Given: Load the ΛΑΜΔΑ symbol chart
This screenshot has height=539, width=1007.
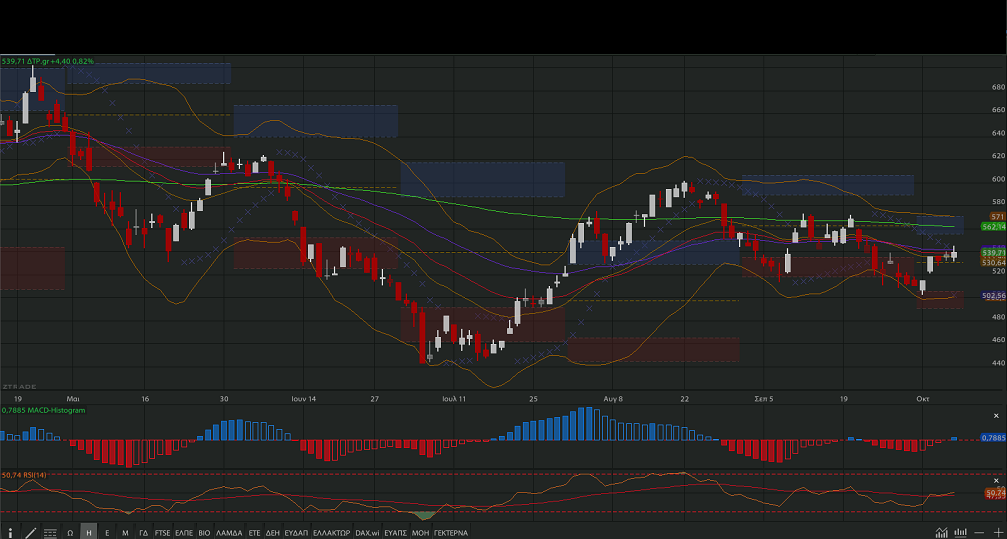Looking at the screenshot, I should tap(229, 533).
